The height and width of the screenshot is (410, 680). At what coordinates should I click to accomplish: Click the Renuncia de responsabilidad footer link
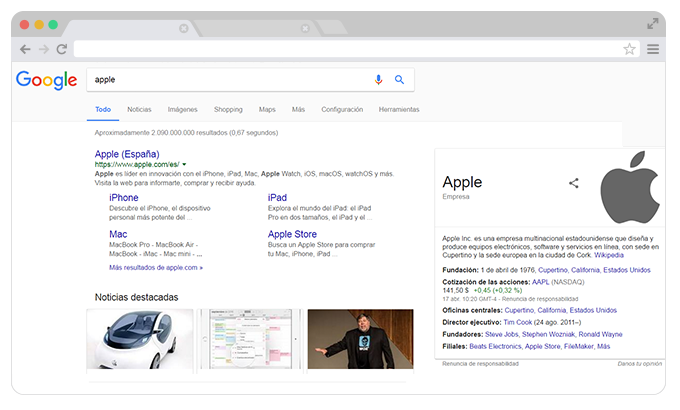coord(481,364)
